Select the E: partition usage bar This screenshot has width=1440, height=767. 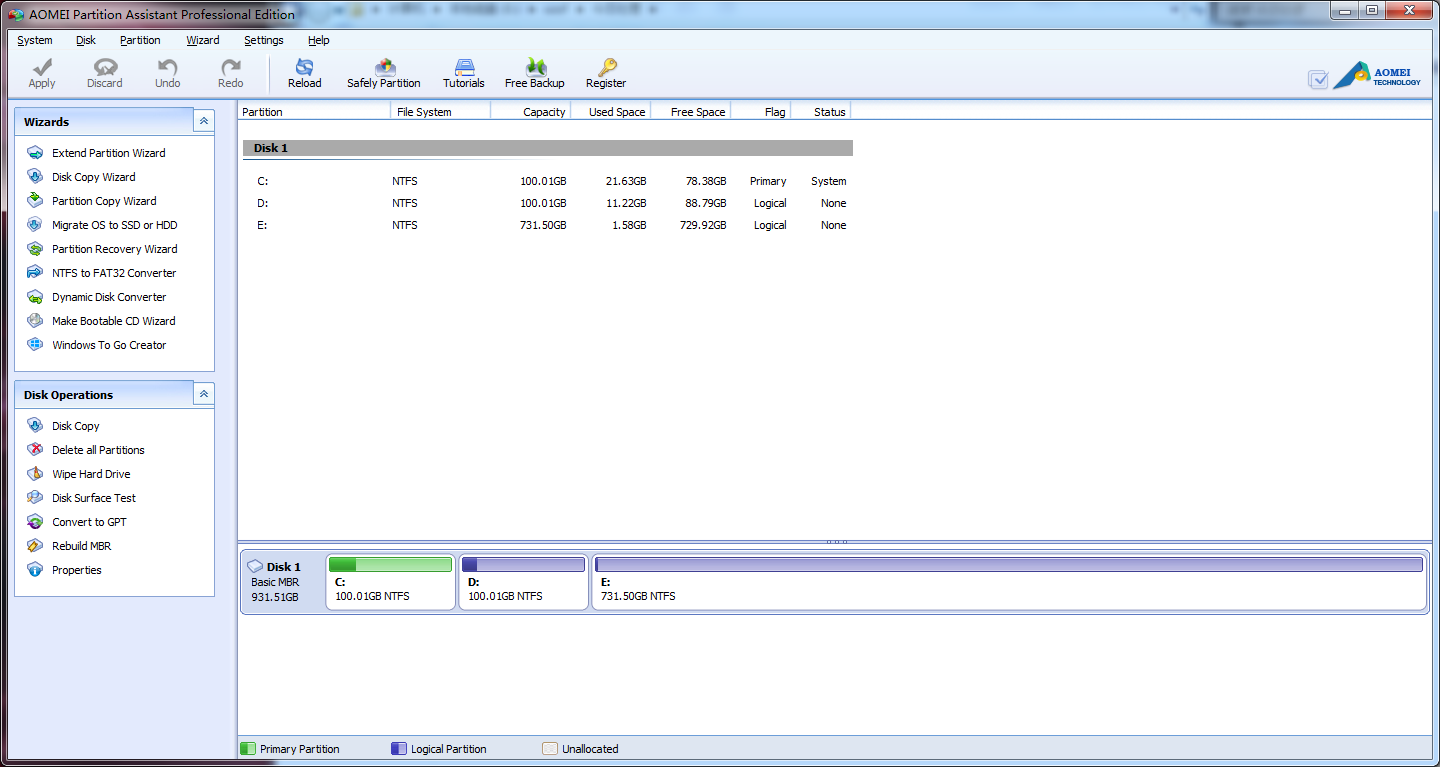[x=1009, y=565]
